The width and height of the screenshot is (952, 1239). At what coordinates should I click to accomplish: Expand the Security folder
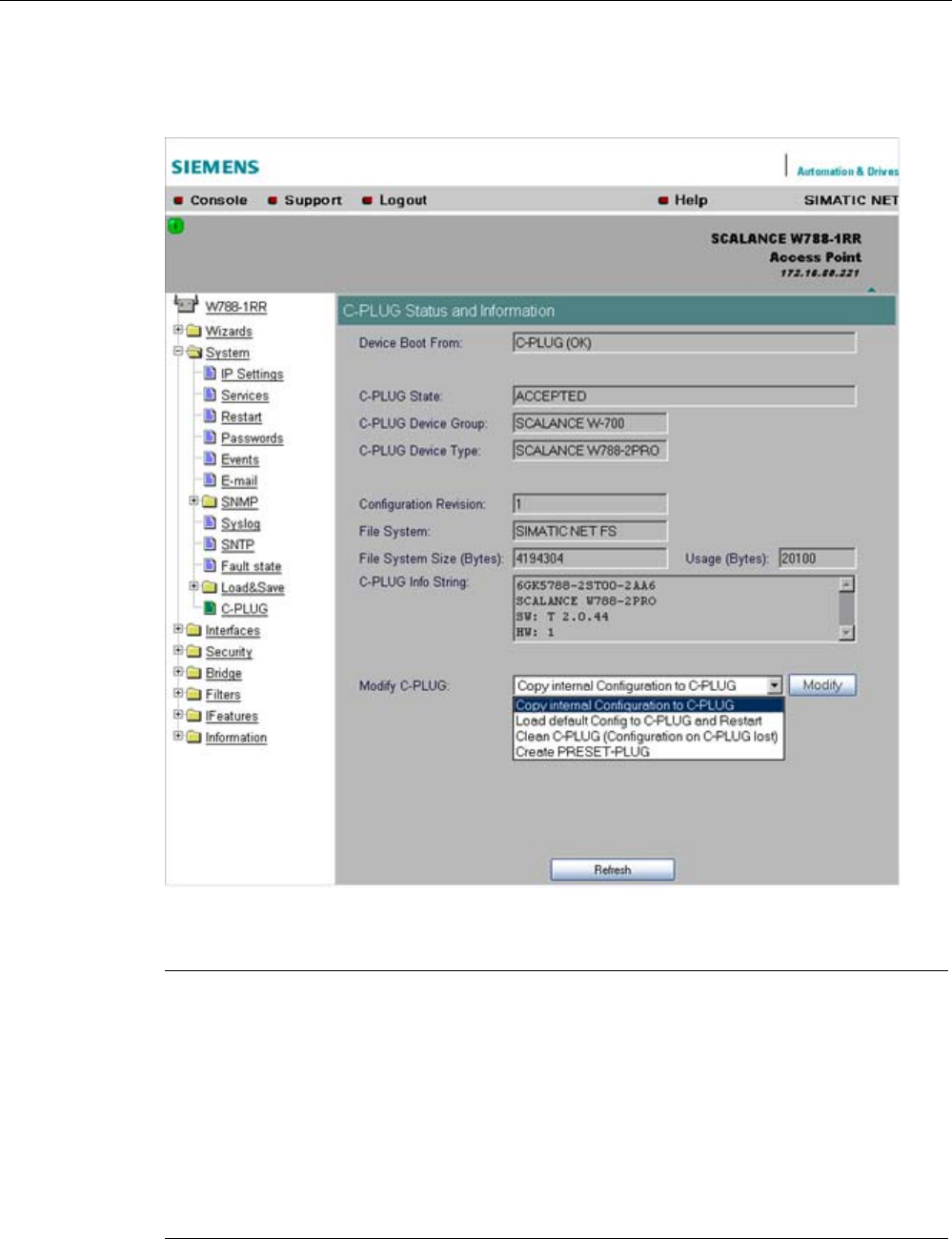[x=178, y=650]
